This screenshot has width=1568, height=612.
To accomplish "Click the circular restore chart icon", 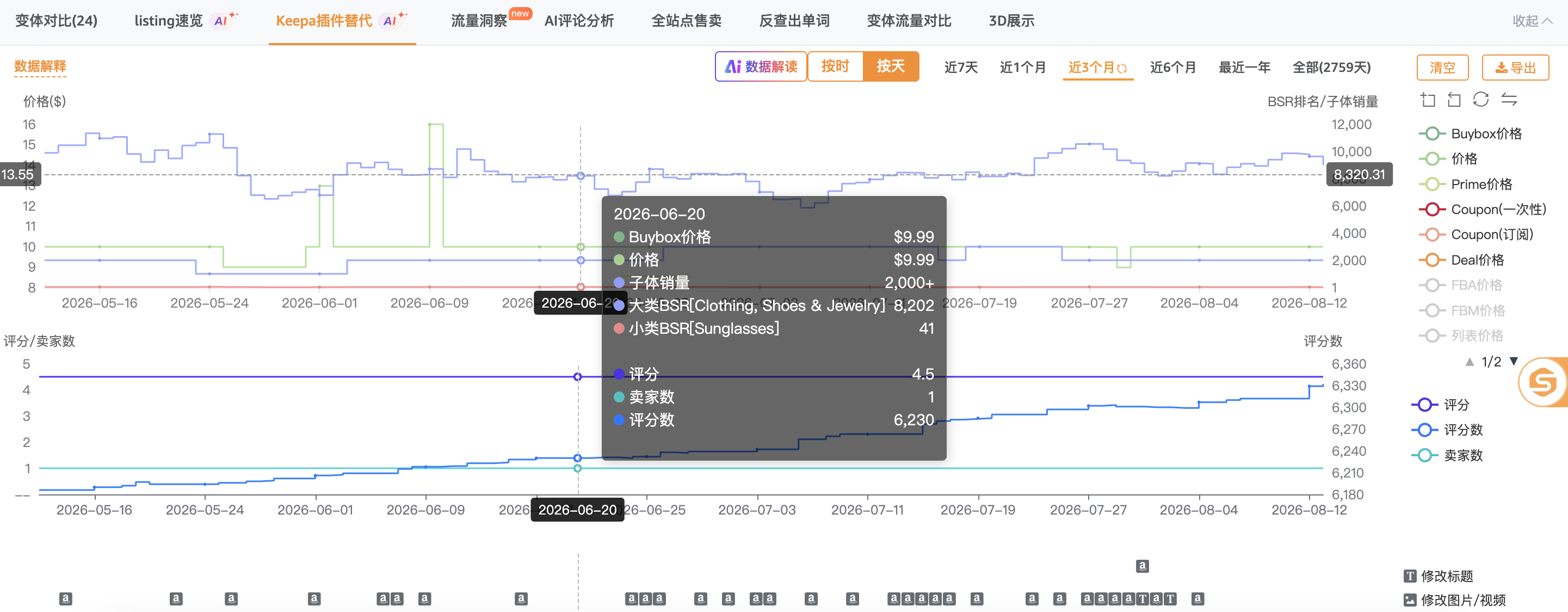I will click(x=1481, y=99).
